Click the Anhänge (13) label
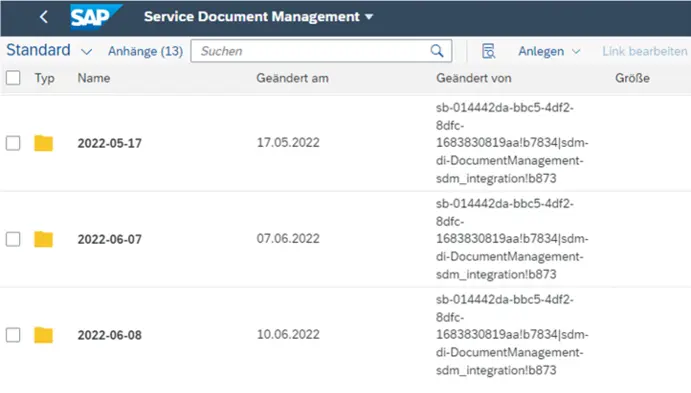 [x=145, y=52]
